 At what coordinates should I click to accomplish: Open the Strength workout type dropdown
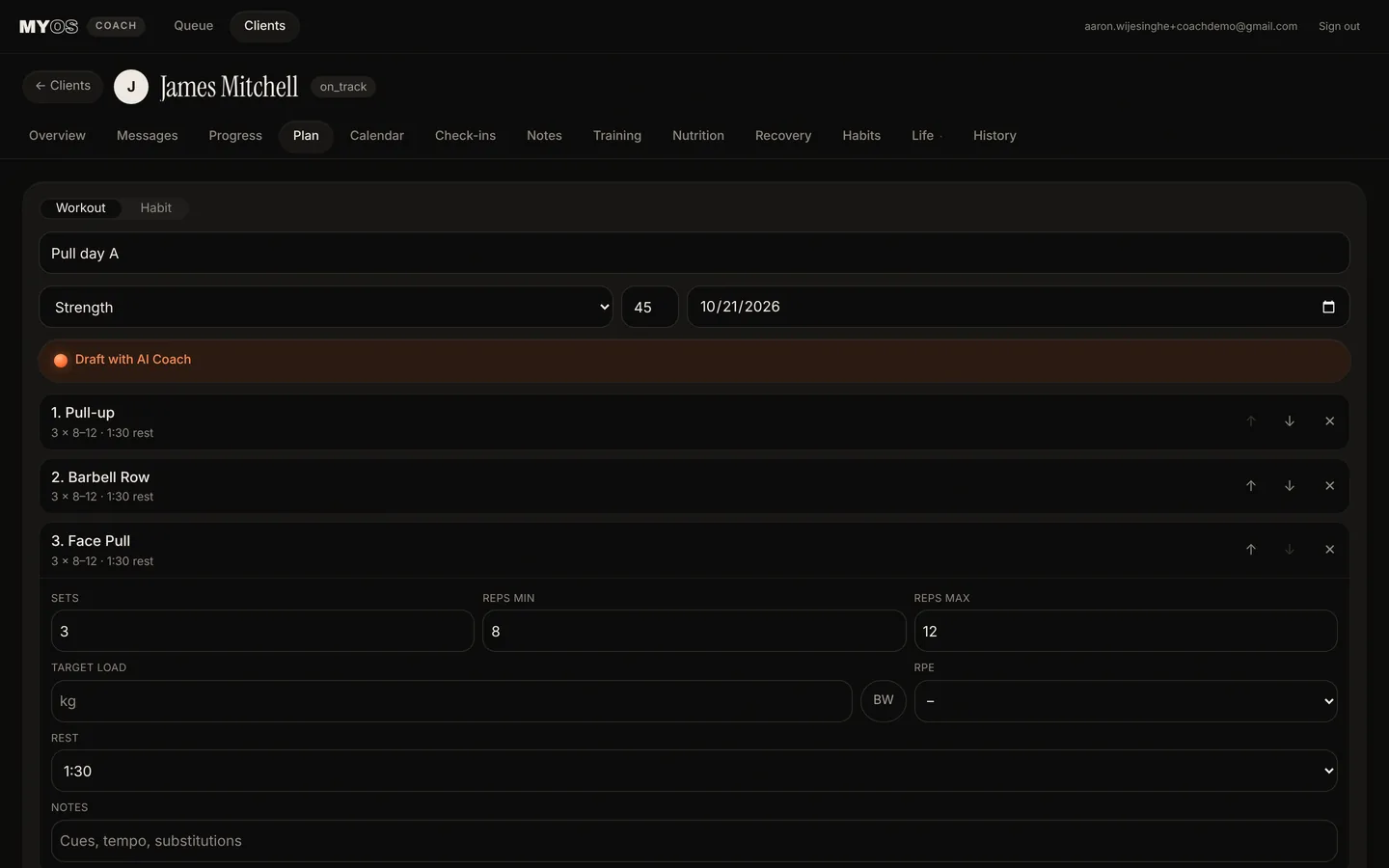[326, 307]
